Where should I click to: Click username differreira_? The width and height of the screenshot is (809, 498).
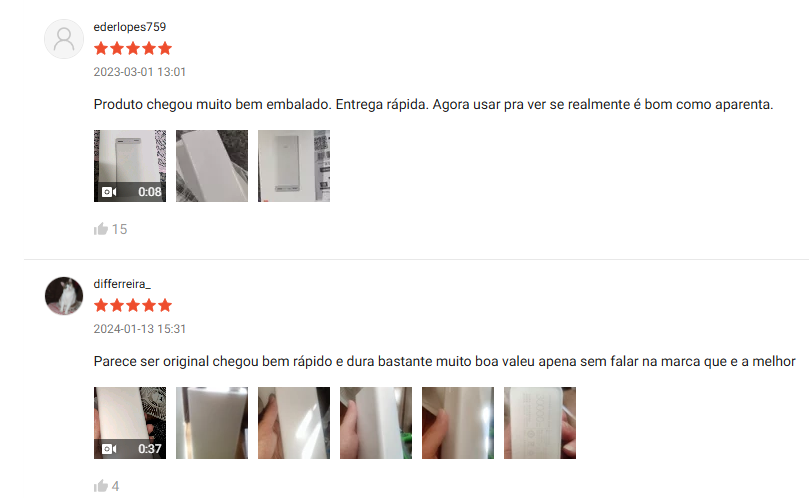click(x=122, y=284)
